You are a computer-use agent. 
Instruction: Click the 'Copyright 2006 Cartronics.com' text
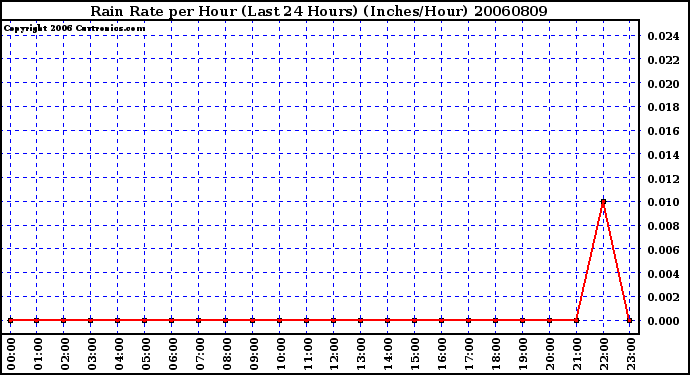(74, 29)
